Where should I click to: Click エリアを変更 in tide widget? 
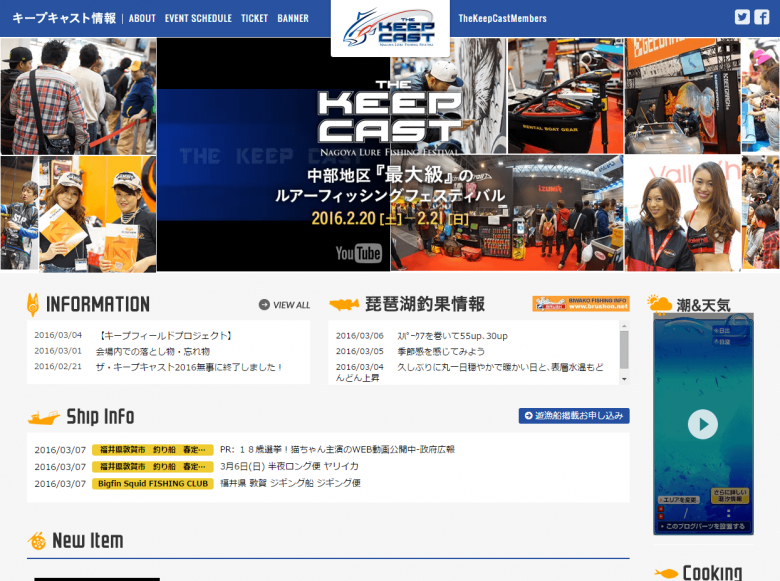pyautogui.click(x=679, y=500)
